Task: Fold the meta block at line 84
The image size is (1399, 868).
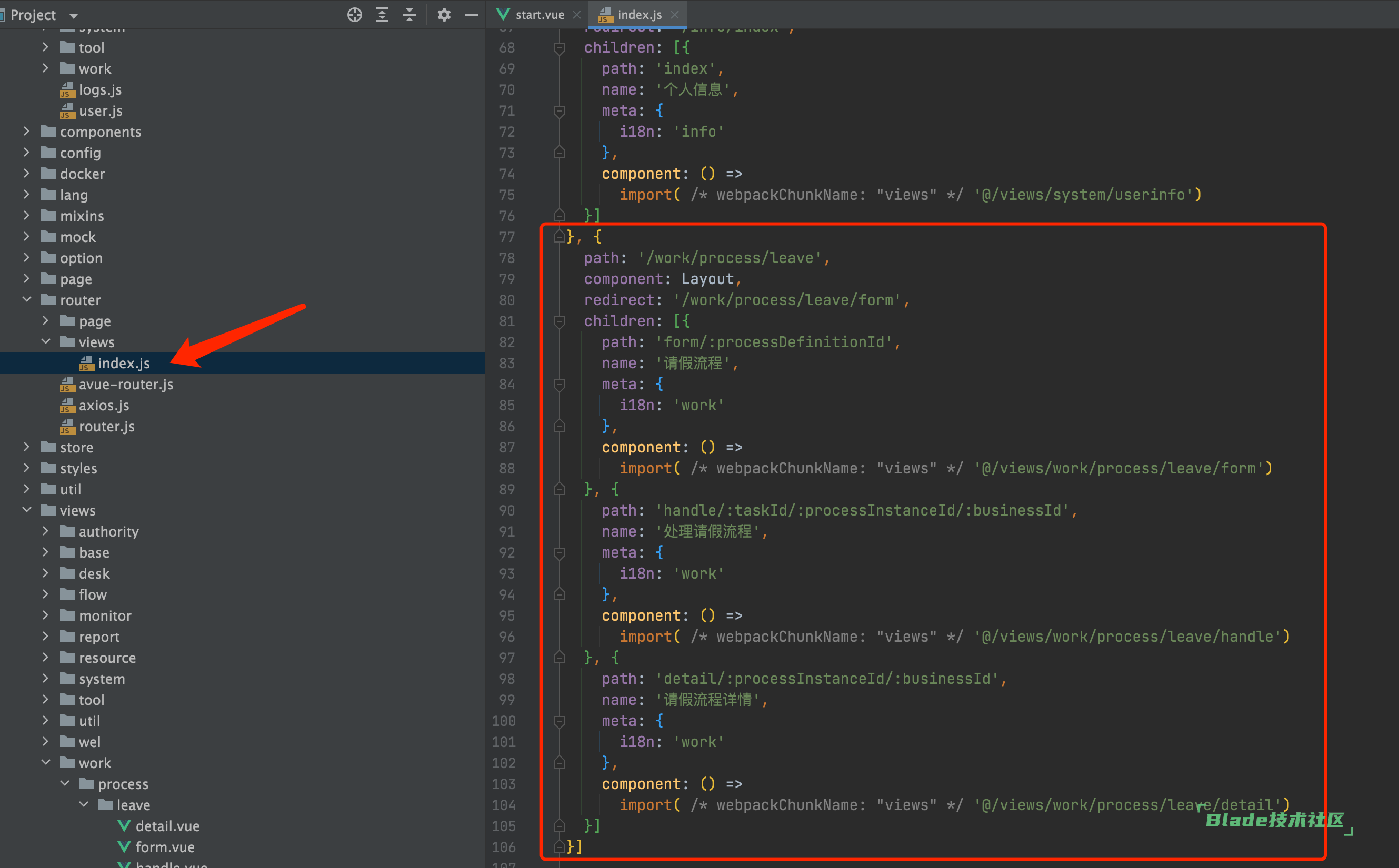Action: pos(559,385)
